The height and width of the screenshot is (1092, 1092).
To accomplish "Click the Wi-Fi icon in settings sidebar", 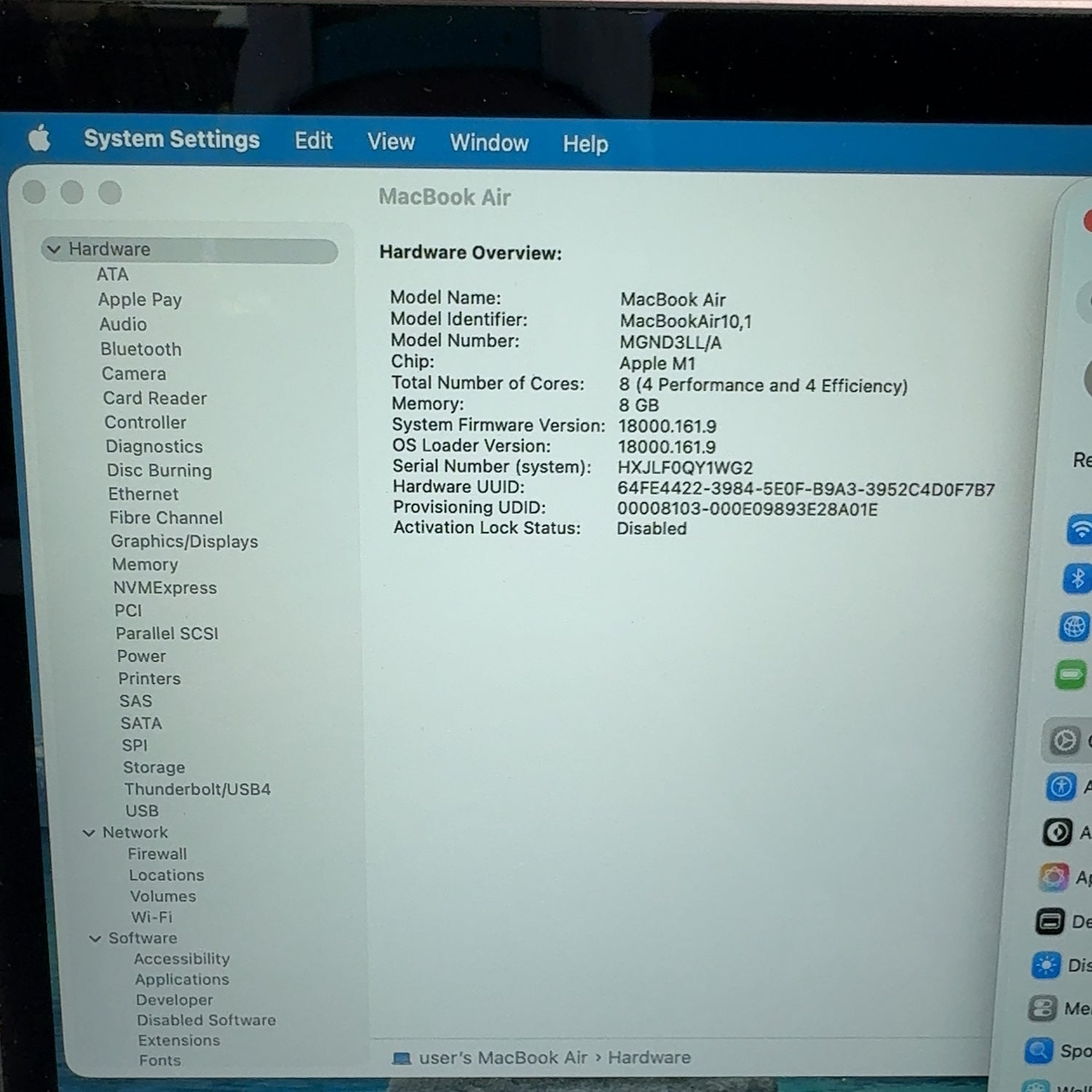I will pos(1080,530).
